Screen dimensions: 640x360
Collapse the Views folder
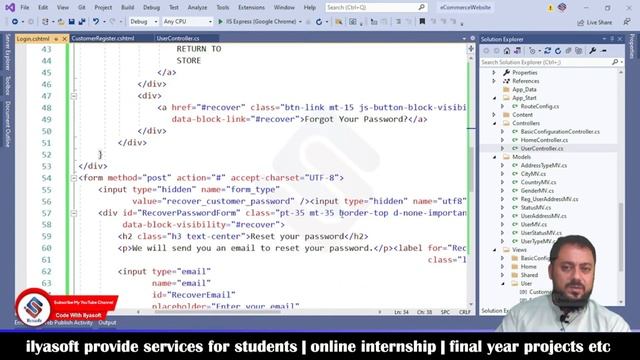[494, 250]
